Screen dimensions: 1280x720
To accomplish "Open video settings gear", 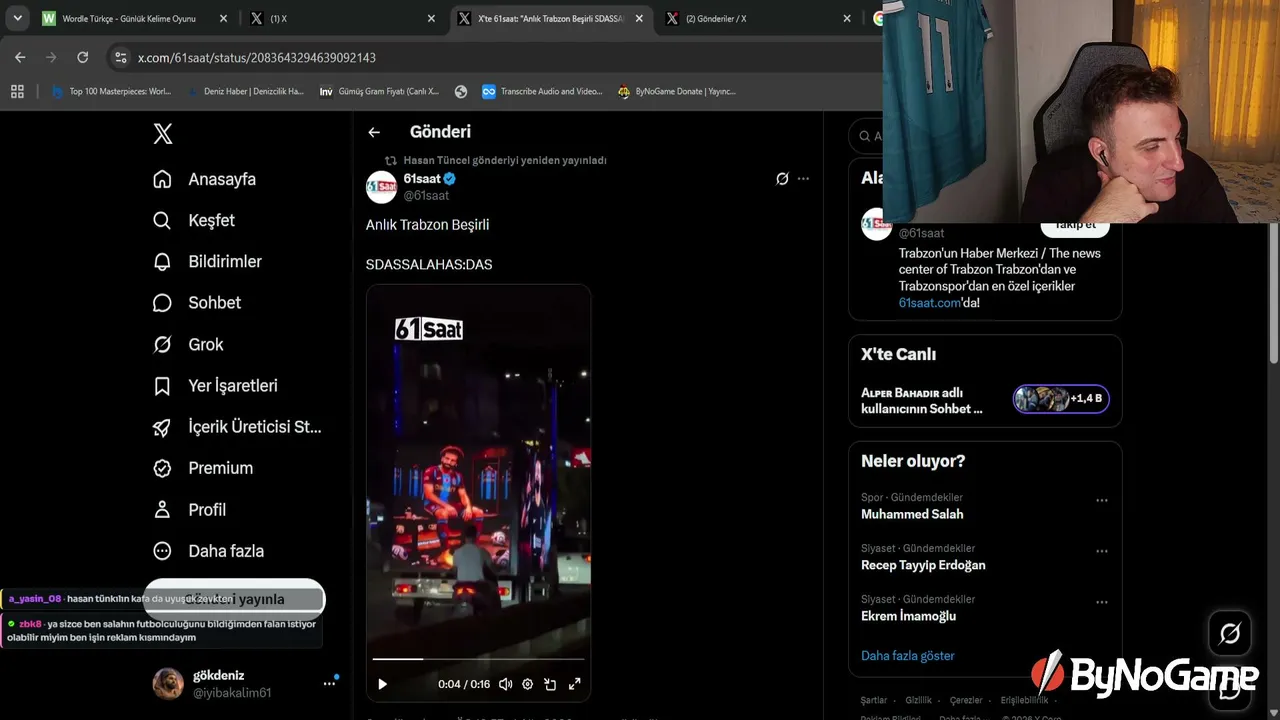I will (528, 684).
